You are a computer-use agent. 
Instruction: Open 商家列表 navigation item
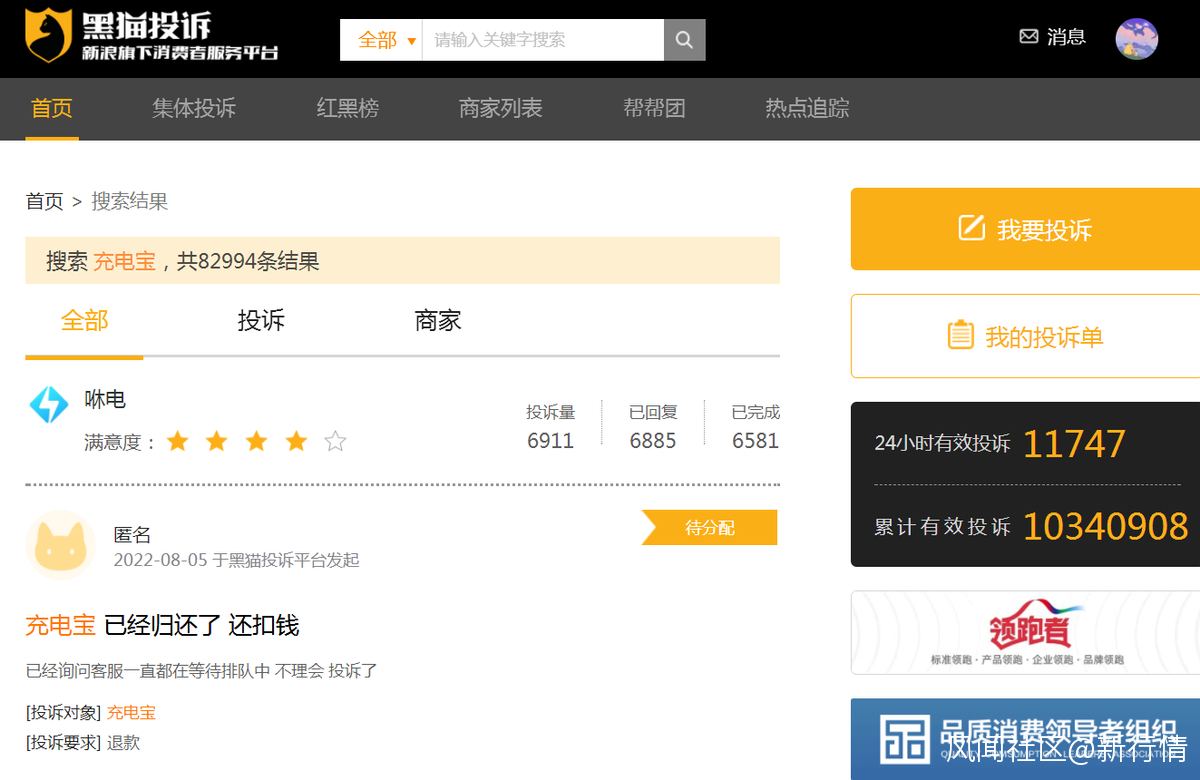501,108
